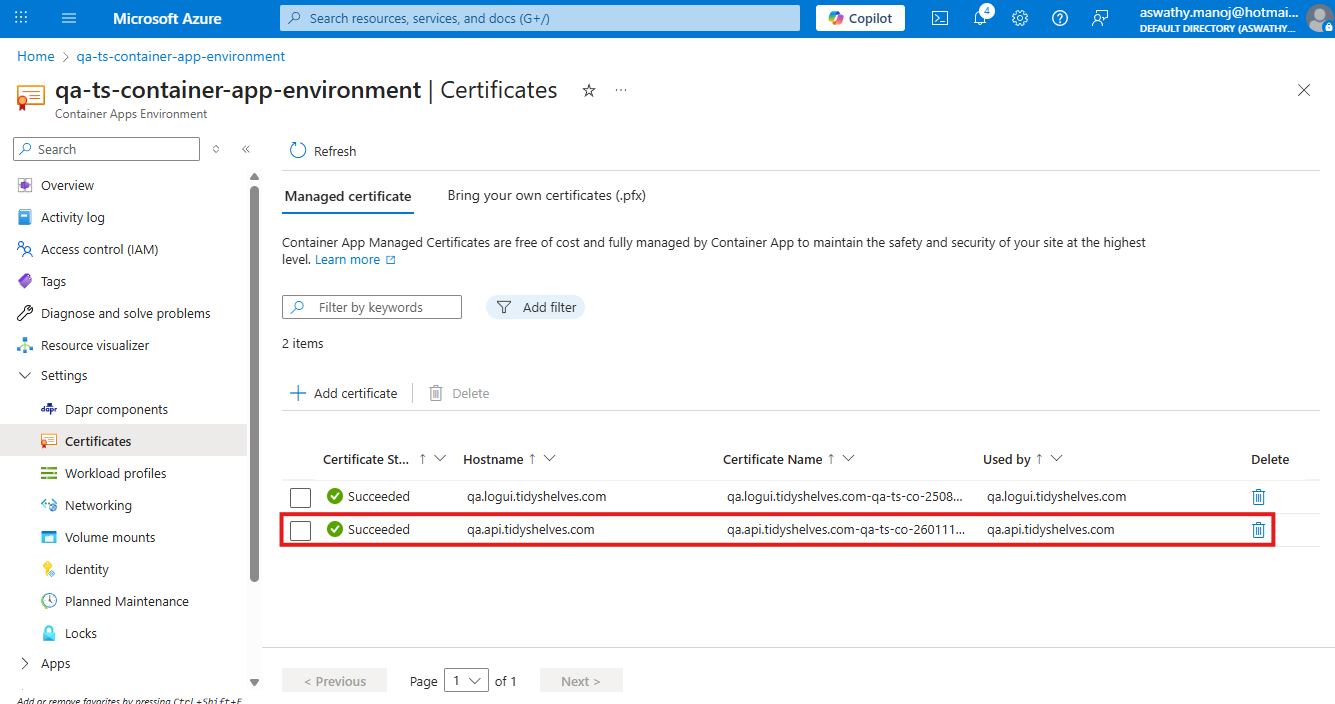
Task: Open the account avatar menu
Action: pyautogui.click(x=1319, y=18)
